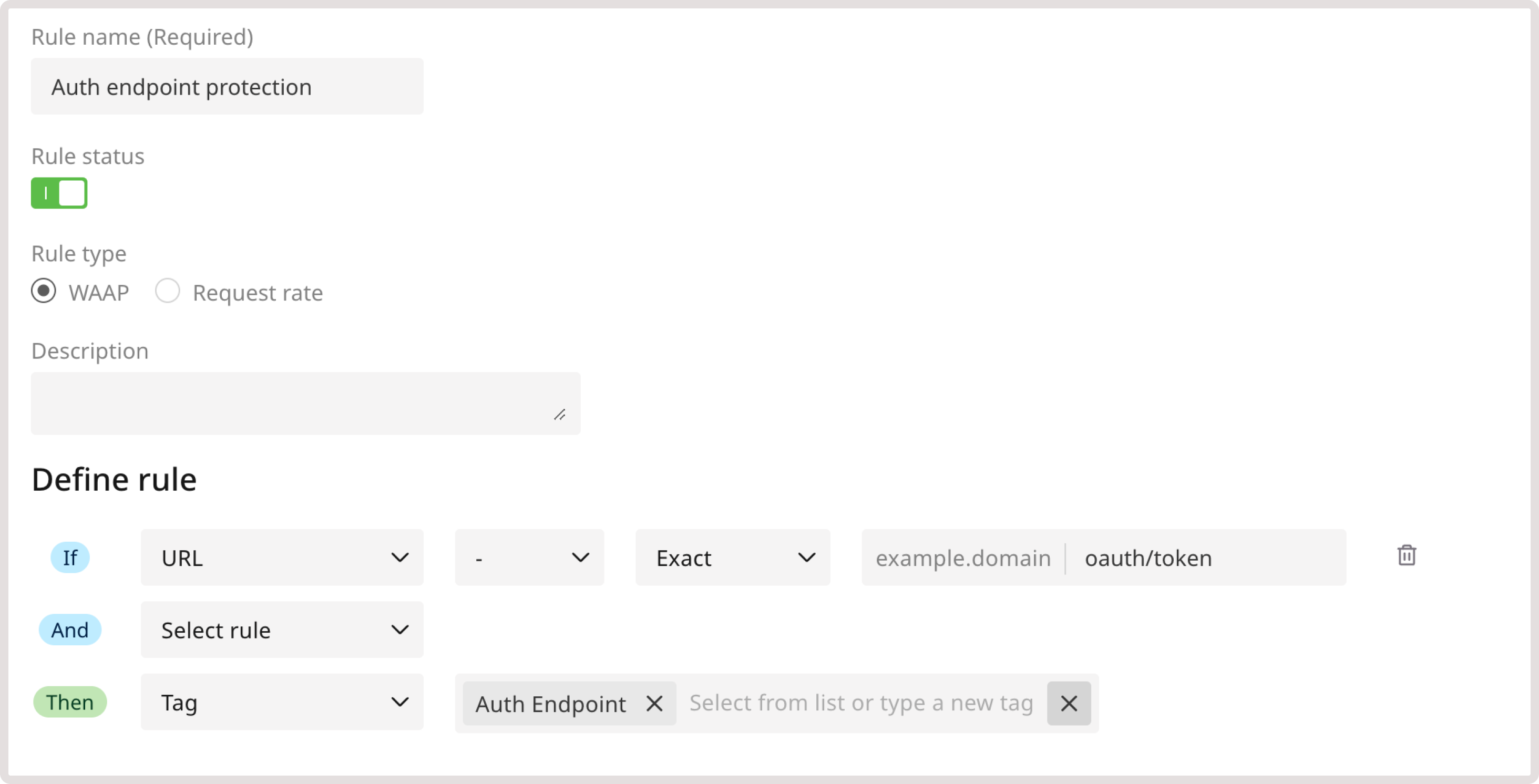
Task: Click the example.domain input field
Action: pyautogui.click(x=963, y=557)
